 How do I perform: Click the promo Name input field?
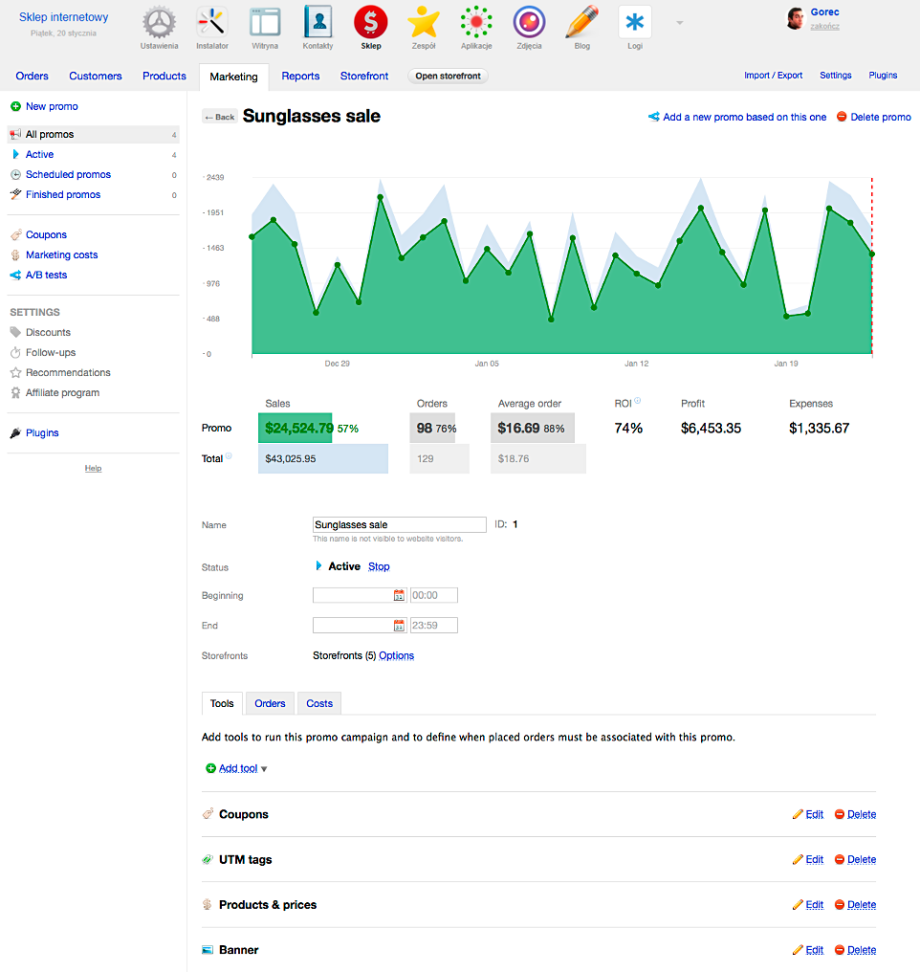(x=399, y=524)
